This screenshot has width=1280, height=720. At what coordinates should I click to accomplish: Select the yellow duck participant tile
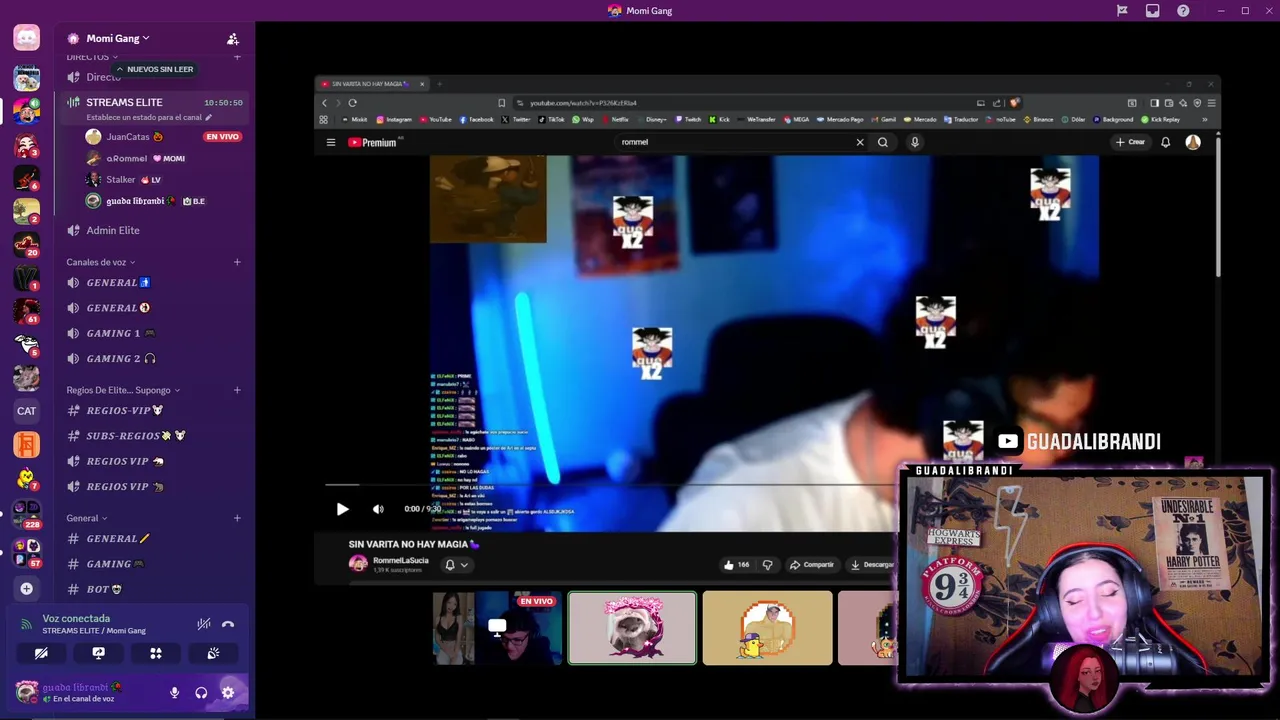[767, 628]
